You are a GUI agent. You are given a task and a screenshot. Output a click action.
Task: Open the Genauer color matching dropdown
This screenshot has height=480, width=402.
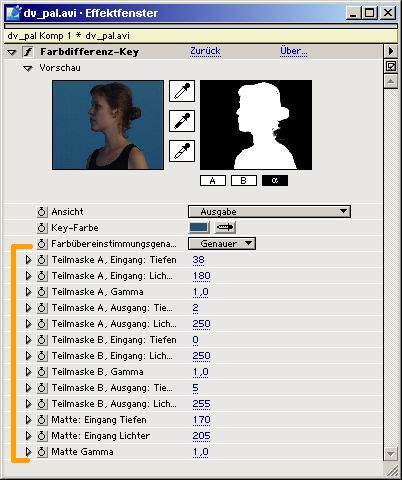(x=222, y=244)
